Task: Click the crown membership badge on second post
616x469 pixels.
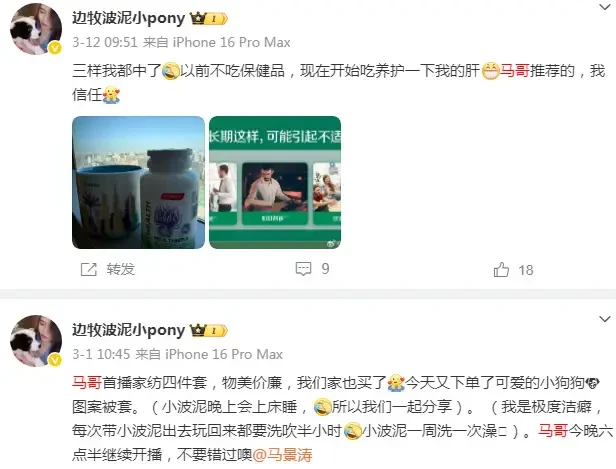Action: point(209,331)
